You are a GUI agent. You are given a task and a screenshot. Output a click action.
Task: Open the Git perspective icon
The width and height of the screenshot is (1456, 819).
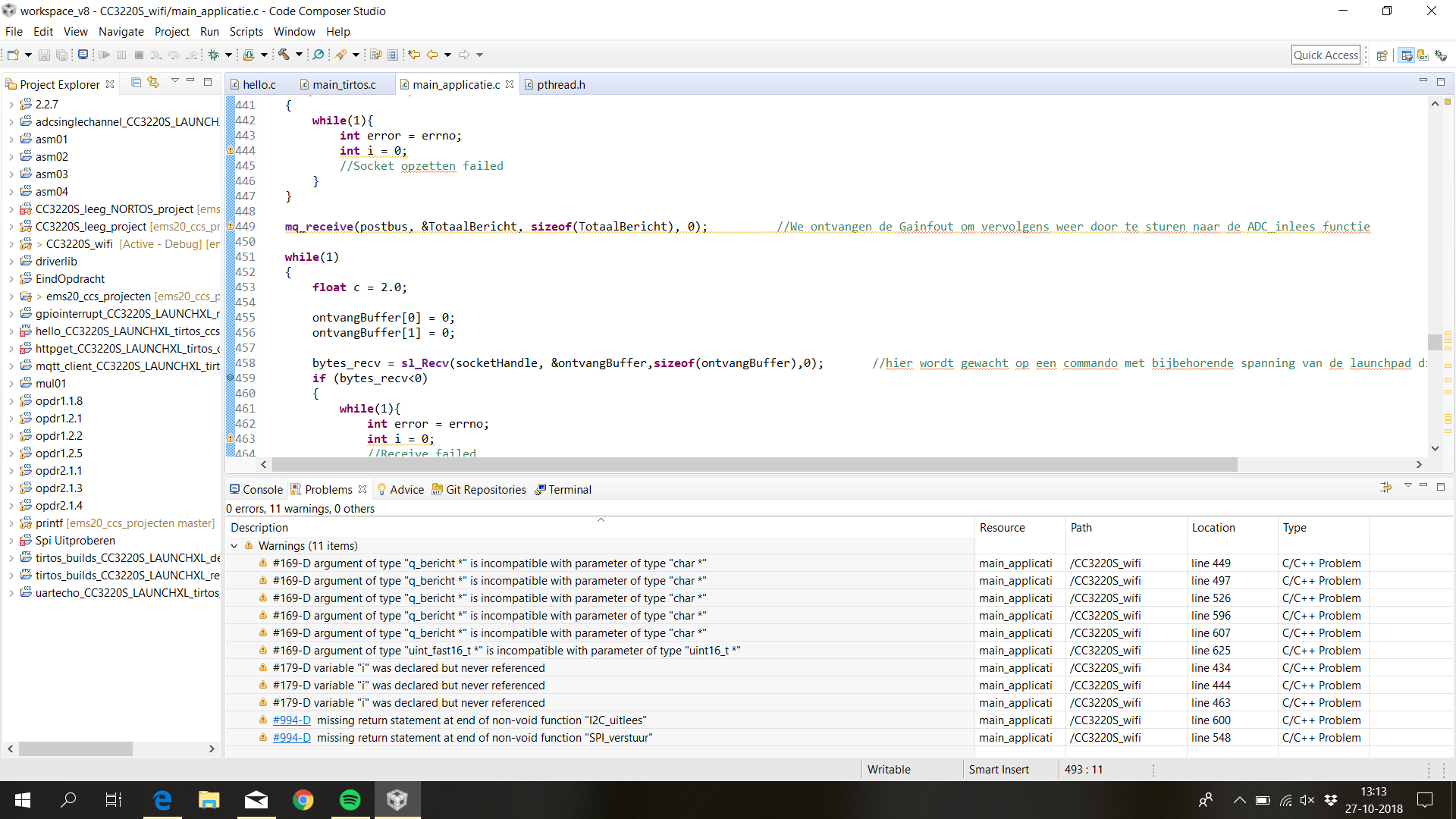click(1423, 55)
